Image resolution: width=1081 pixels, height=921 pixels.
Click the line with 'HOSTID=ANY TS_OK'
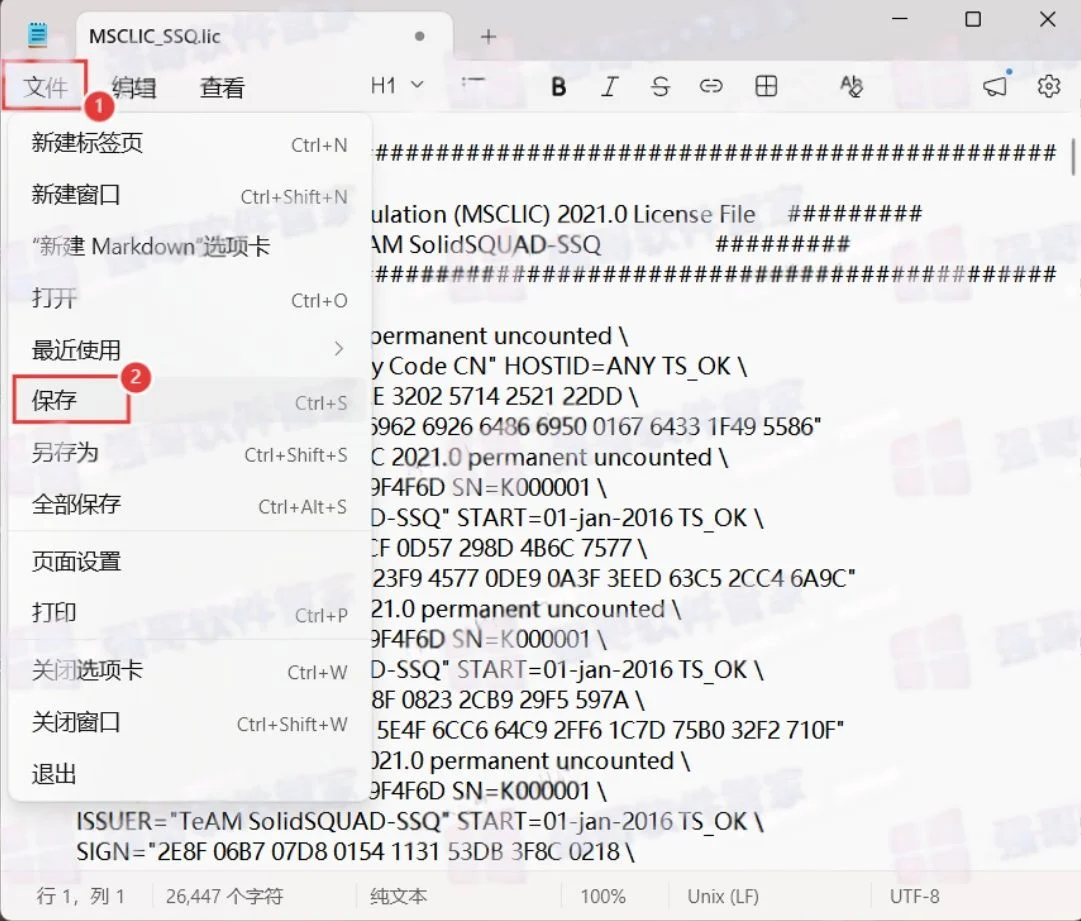[x=559, y=366]
